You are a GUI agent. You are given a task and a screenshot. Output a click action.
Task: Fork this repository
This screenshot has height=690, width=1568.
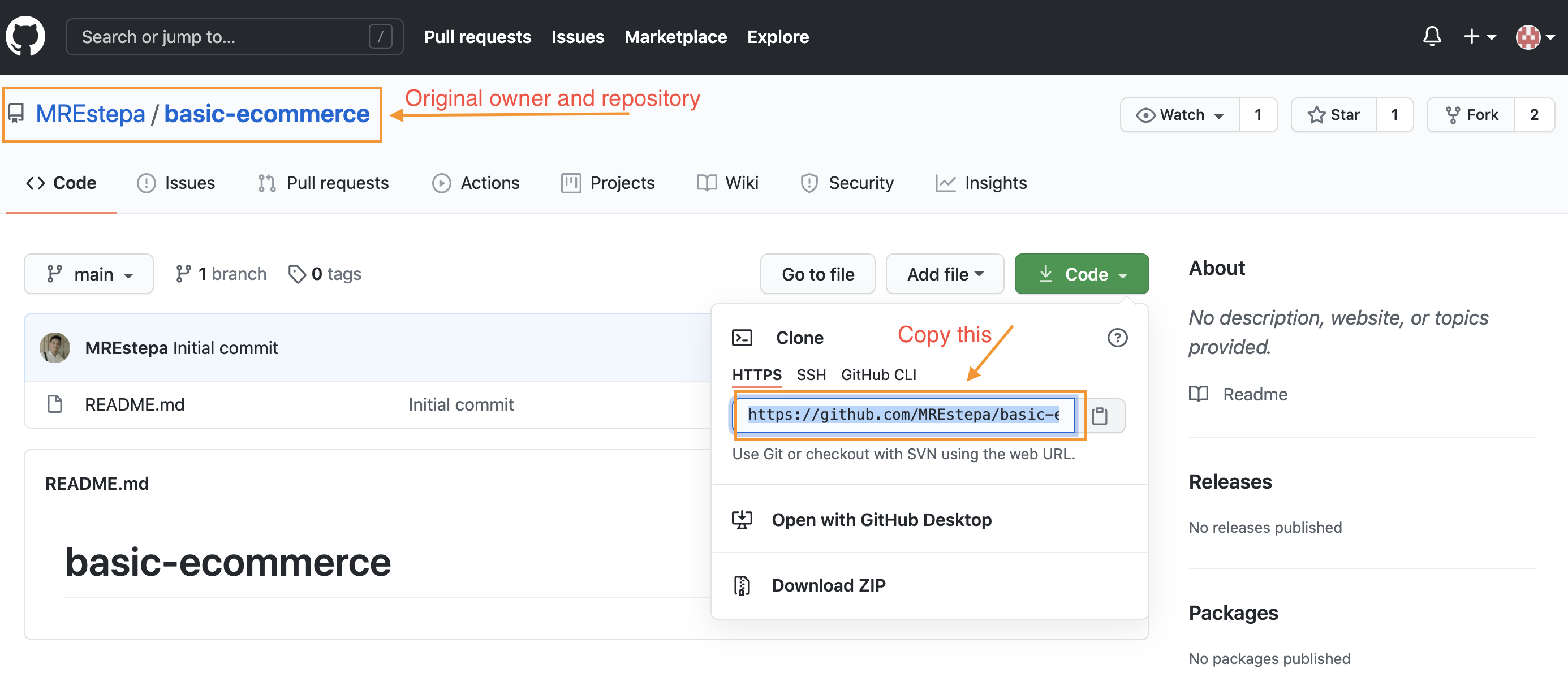[1471, 114]
